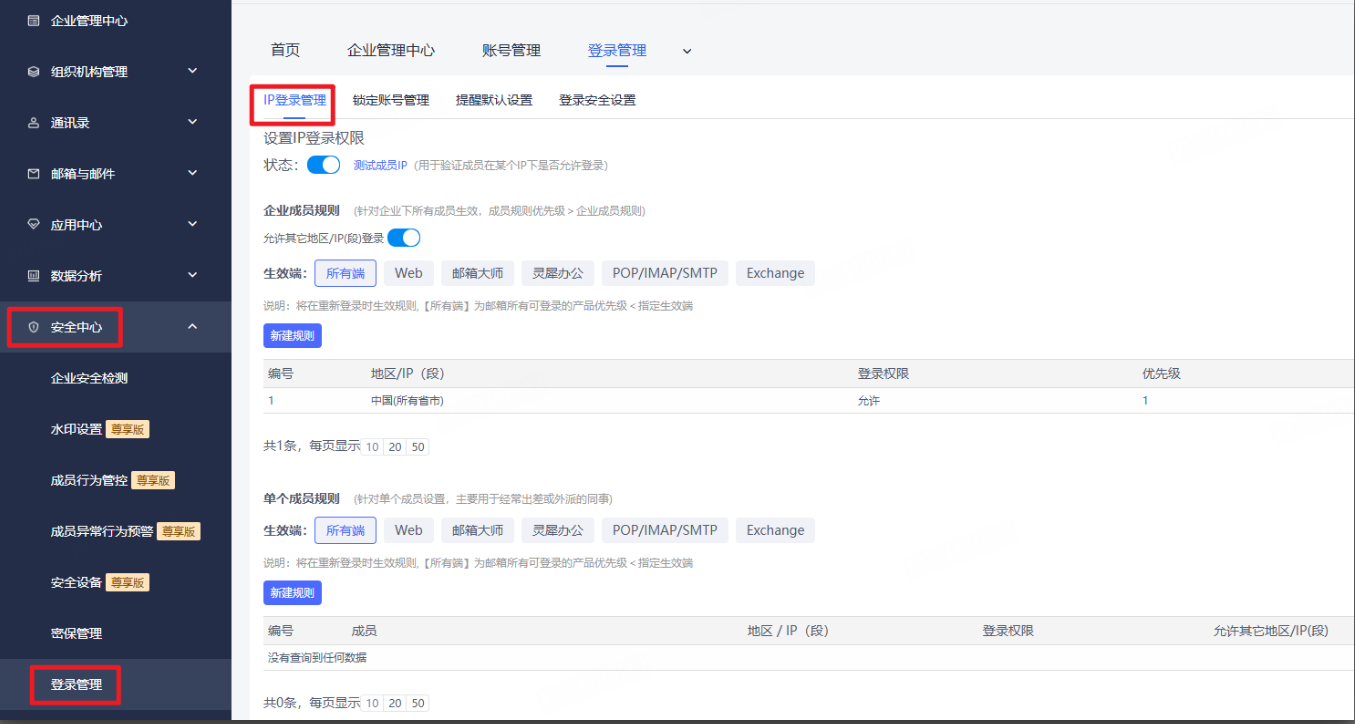The width and height of the screenshot is (1355, 724).
Task: Select 所有端 in 单个成员规则 生效端
Action: tap(345, 530)
